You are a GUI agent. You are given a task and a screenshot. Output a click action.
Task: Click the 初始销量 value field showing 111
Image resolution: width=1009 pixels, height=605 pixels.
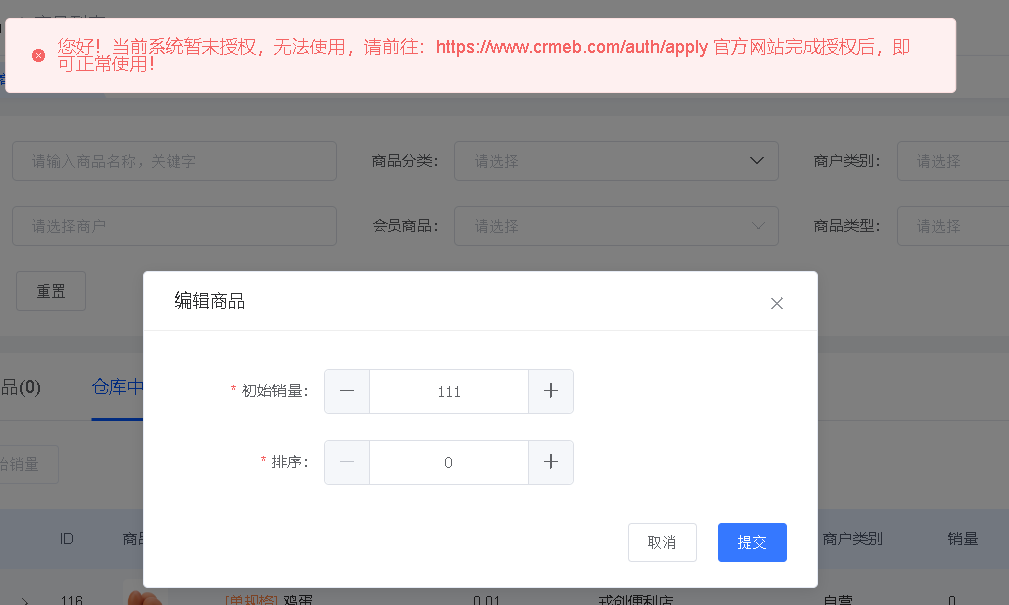pos(448,391)
